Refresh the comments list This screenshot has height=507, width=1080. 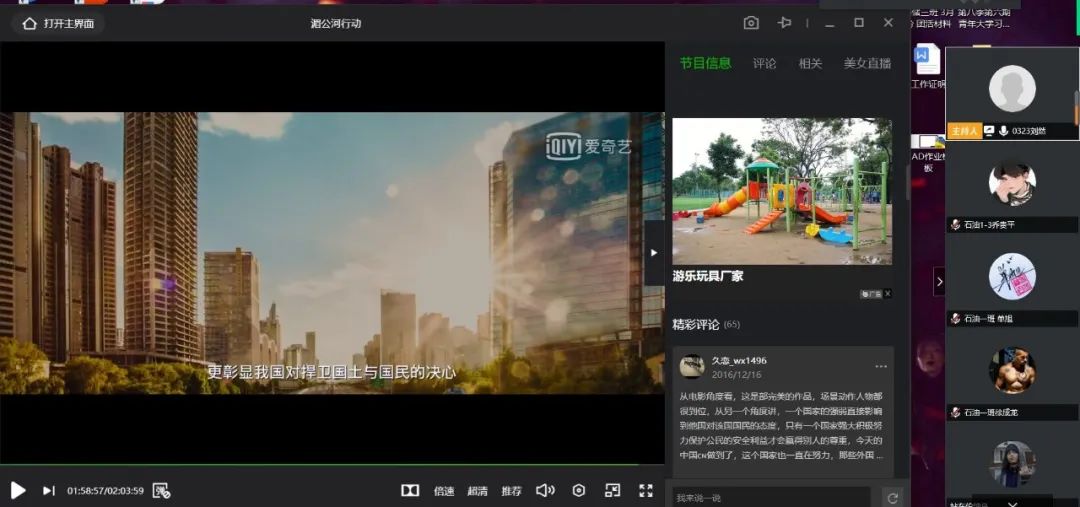[892, 497]
